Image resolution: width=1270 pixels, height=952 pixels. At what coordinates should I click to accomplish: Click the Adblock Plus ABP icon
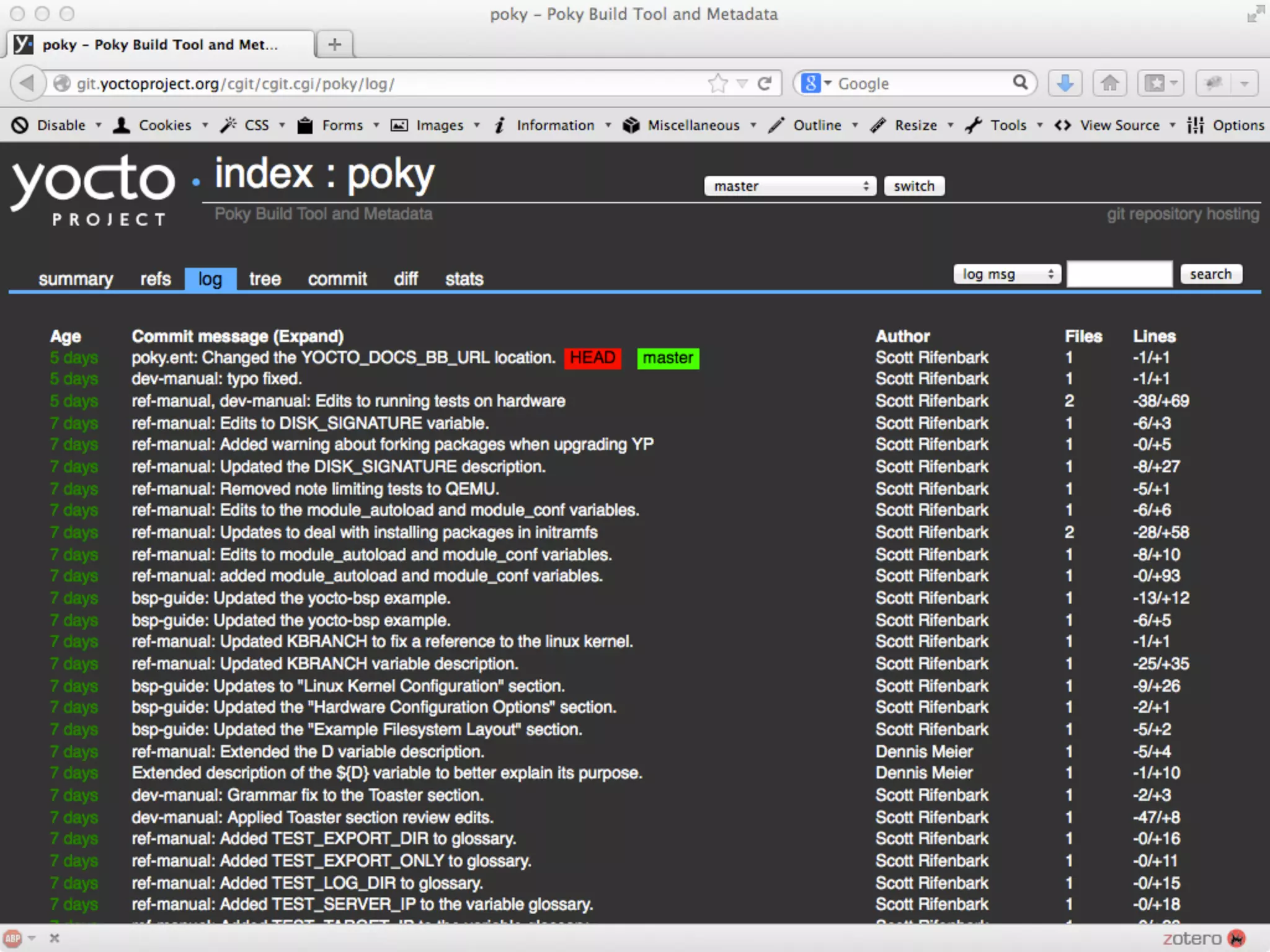(13, 938)
